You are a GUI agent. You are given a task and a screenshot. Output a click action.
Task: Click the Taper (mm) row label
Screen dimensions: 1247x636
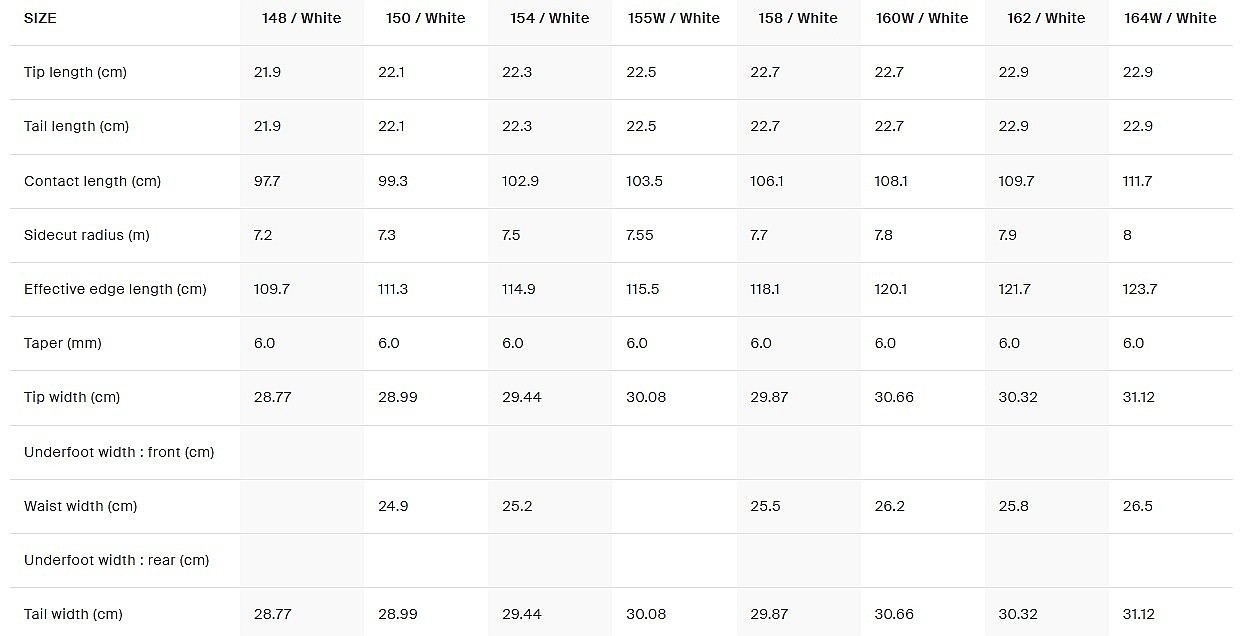[64, 343]
